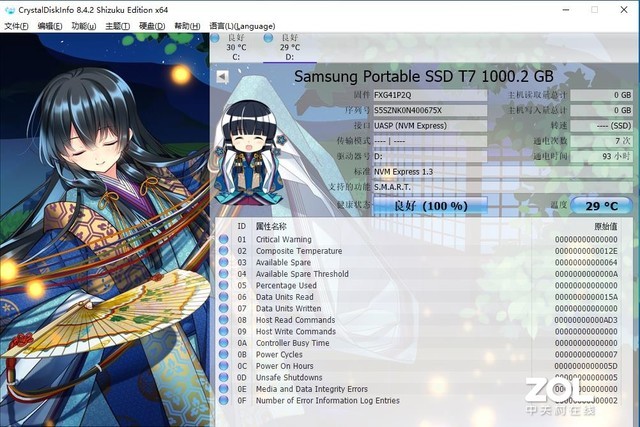Select the D: drive tab
This screenshot has height=427, width=640.
coord(289,47)
